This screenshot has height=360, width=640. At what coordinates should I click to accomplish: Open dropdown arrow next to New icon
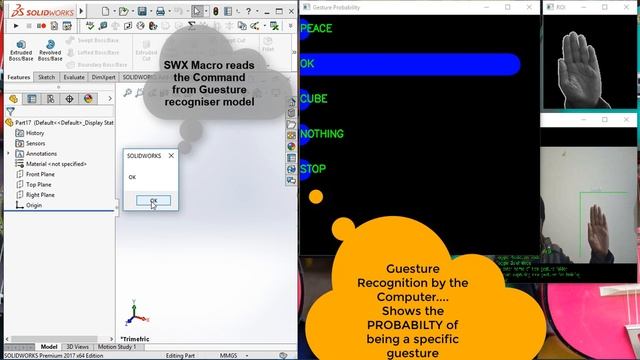[x=114, y=11]
